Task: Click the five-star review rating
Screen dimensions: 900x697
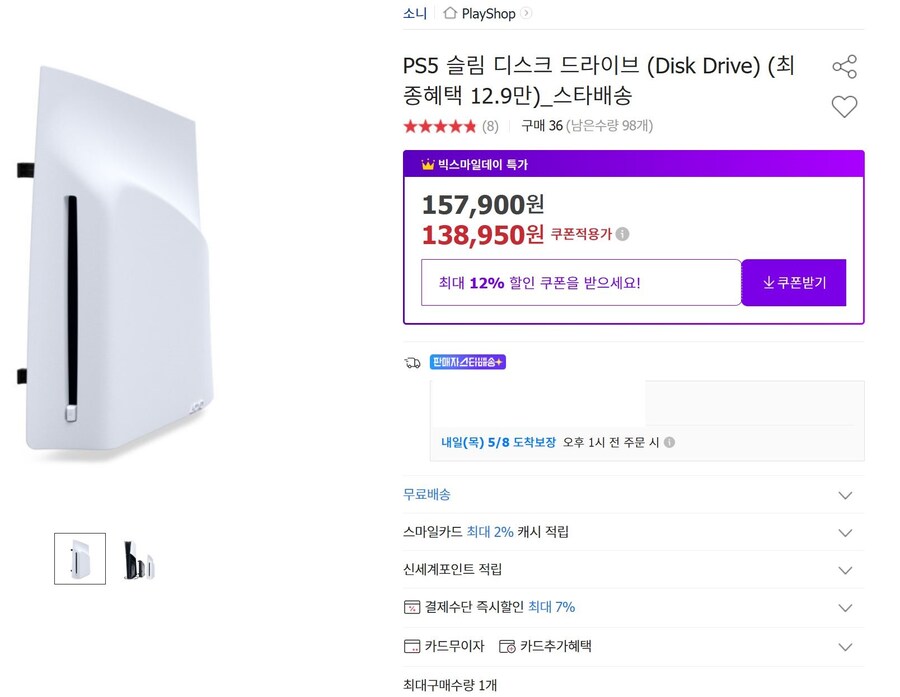Action: (x=439, y=126)
